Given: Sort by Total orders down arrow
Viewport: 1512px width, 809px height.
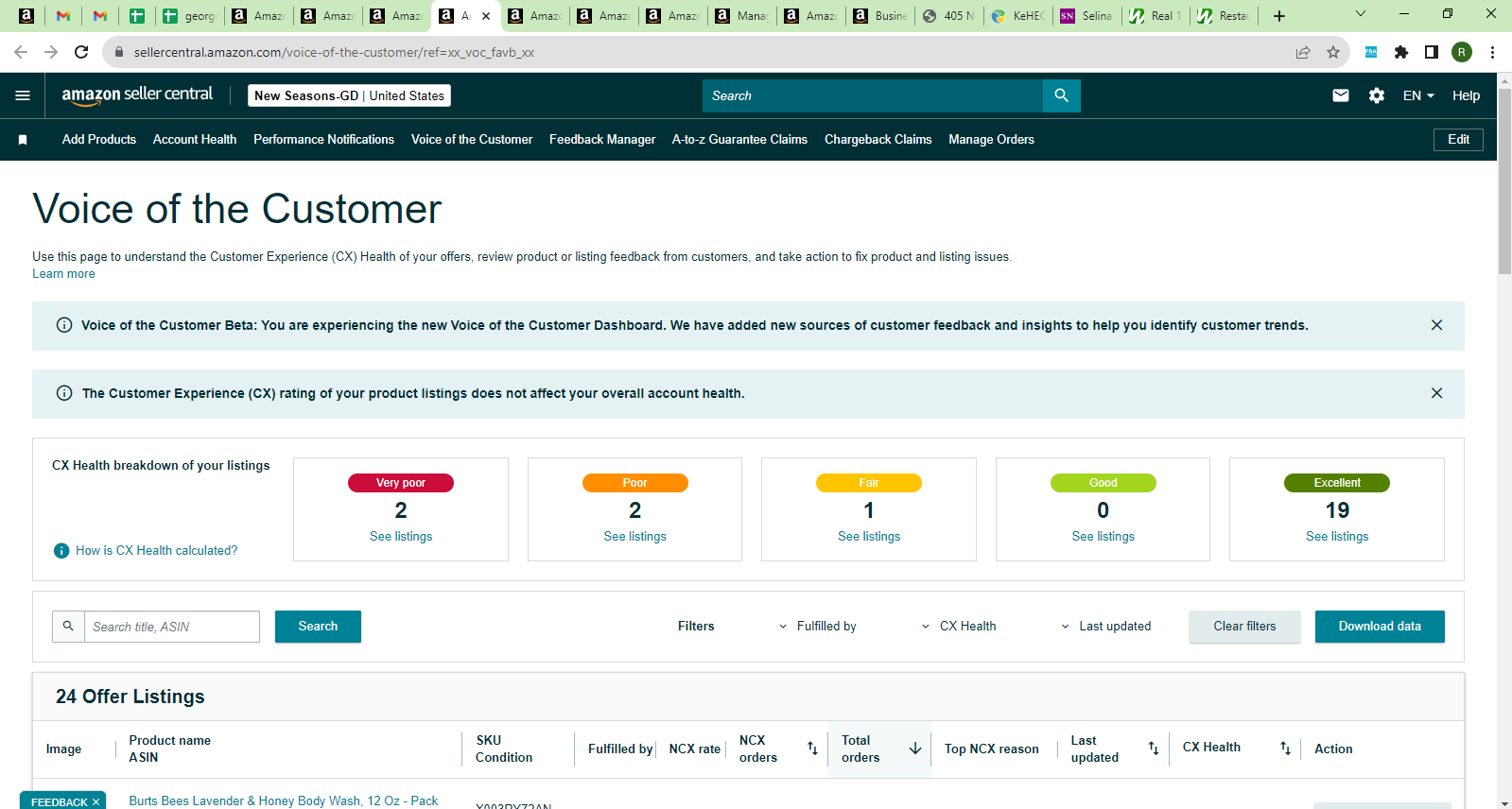Looking at the screenshot, I should pos(915,749).
